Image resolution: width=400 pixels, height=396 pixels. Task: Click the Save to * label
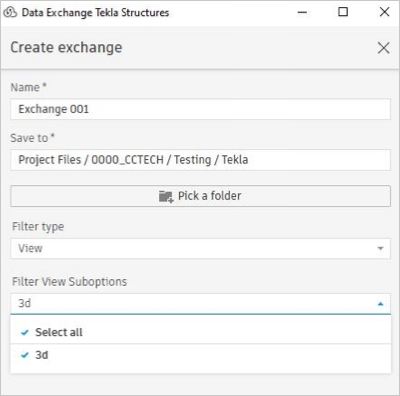(32, 138)
